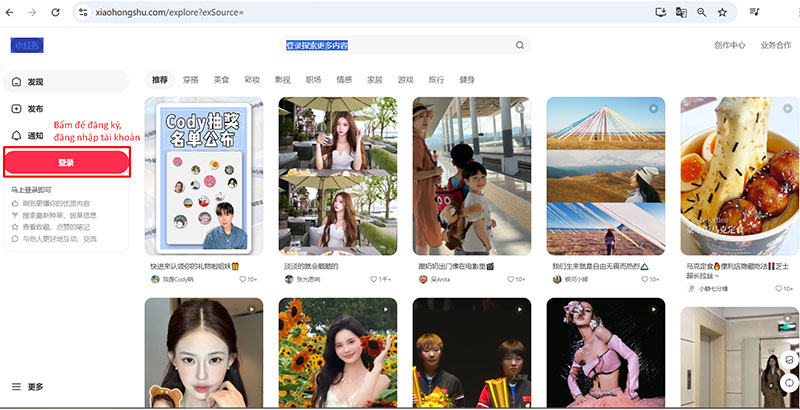Switch to the 推荐 tab
800x410 pixels.
tap(160, 80)
